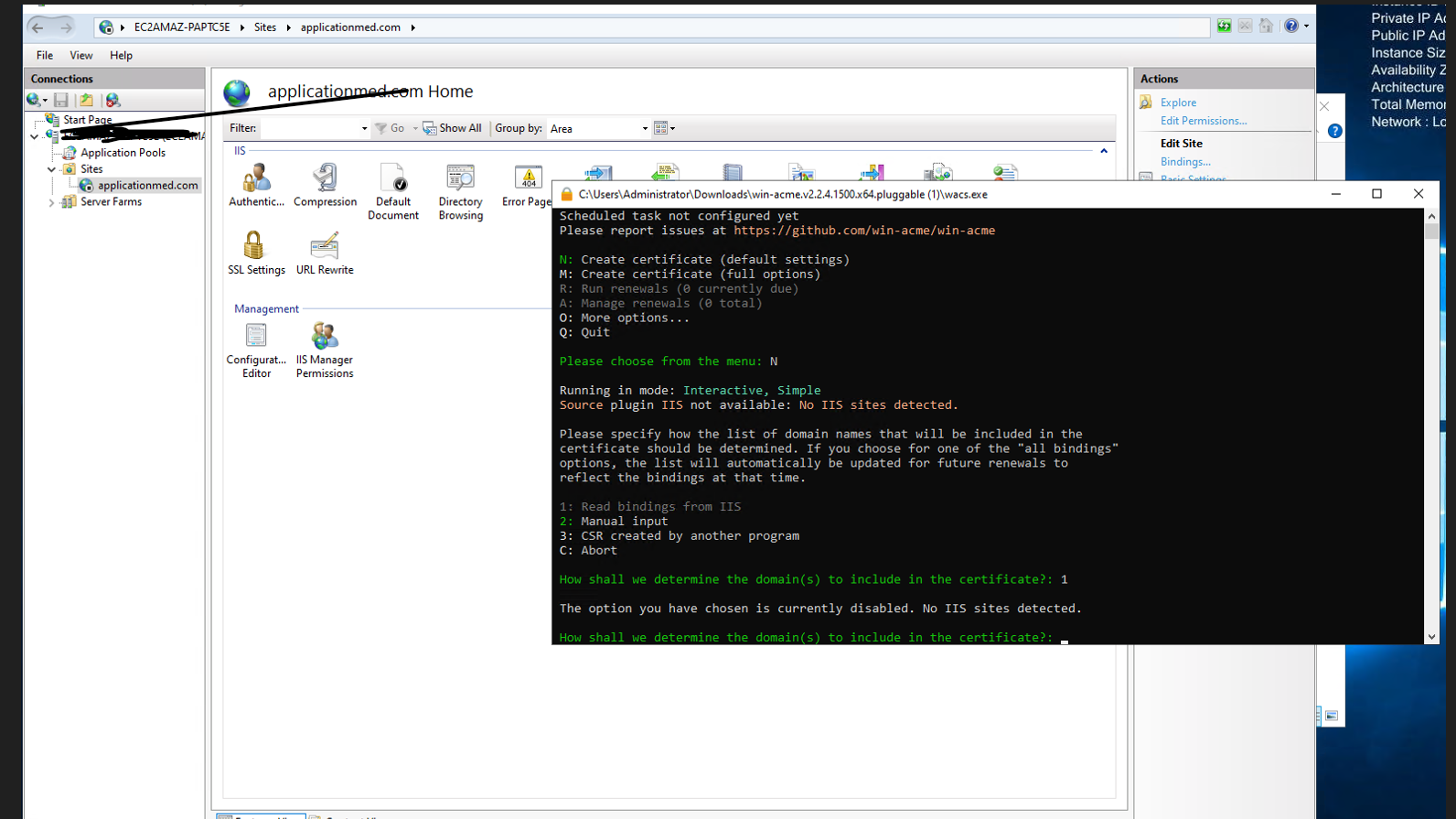1456x819 pixels.
Task: Open the Directory Browsing feature
Action: point(460,192)
